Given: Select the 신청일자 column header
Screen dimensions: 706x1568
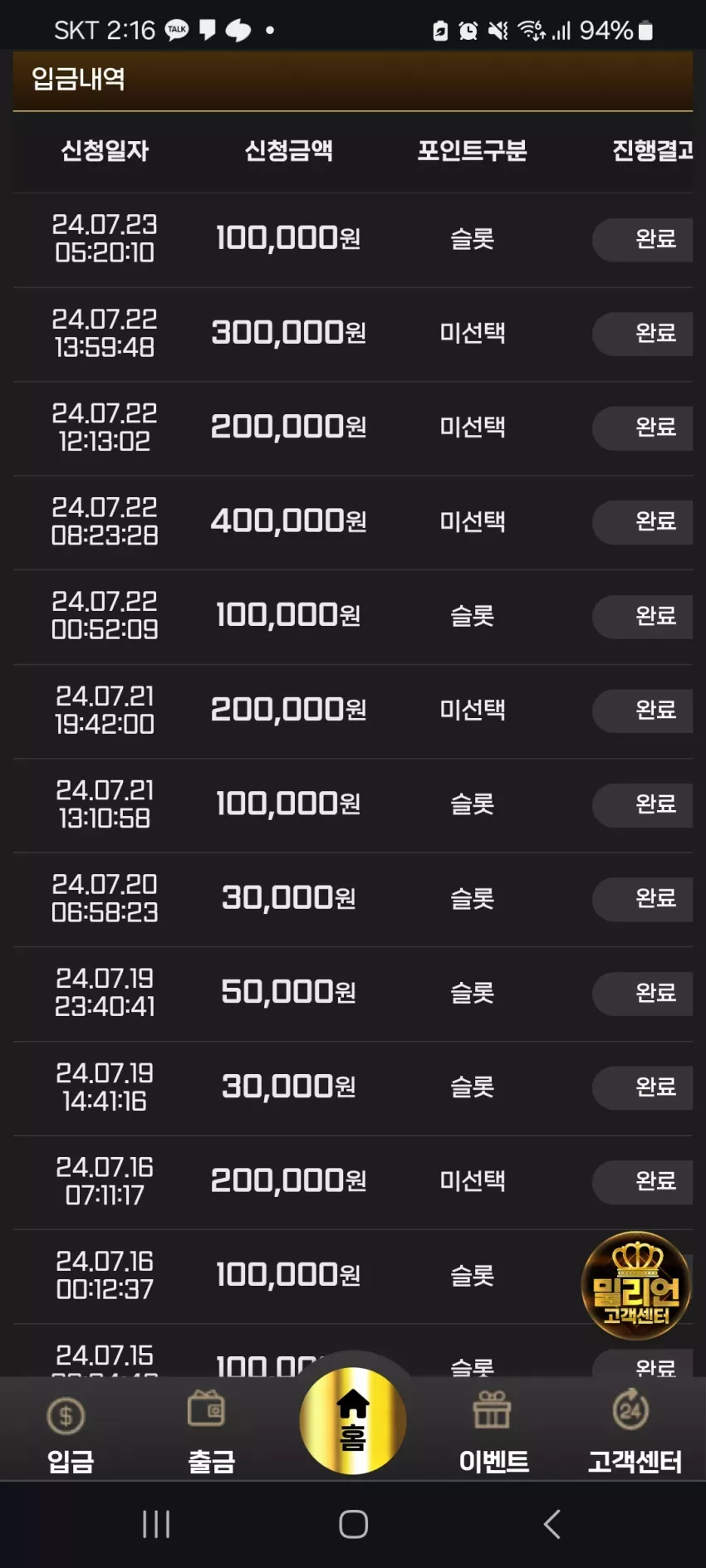Looking at the screenshot, I should (105, 150).
